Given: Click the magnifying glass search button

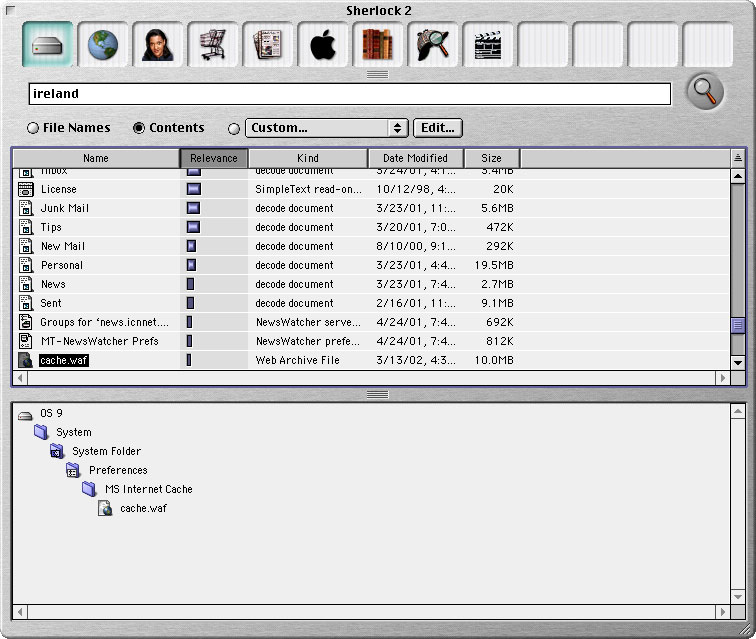Looking at the screenshot, I should [x=705, y=91].
